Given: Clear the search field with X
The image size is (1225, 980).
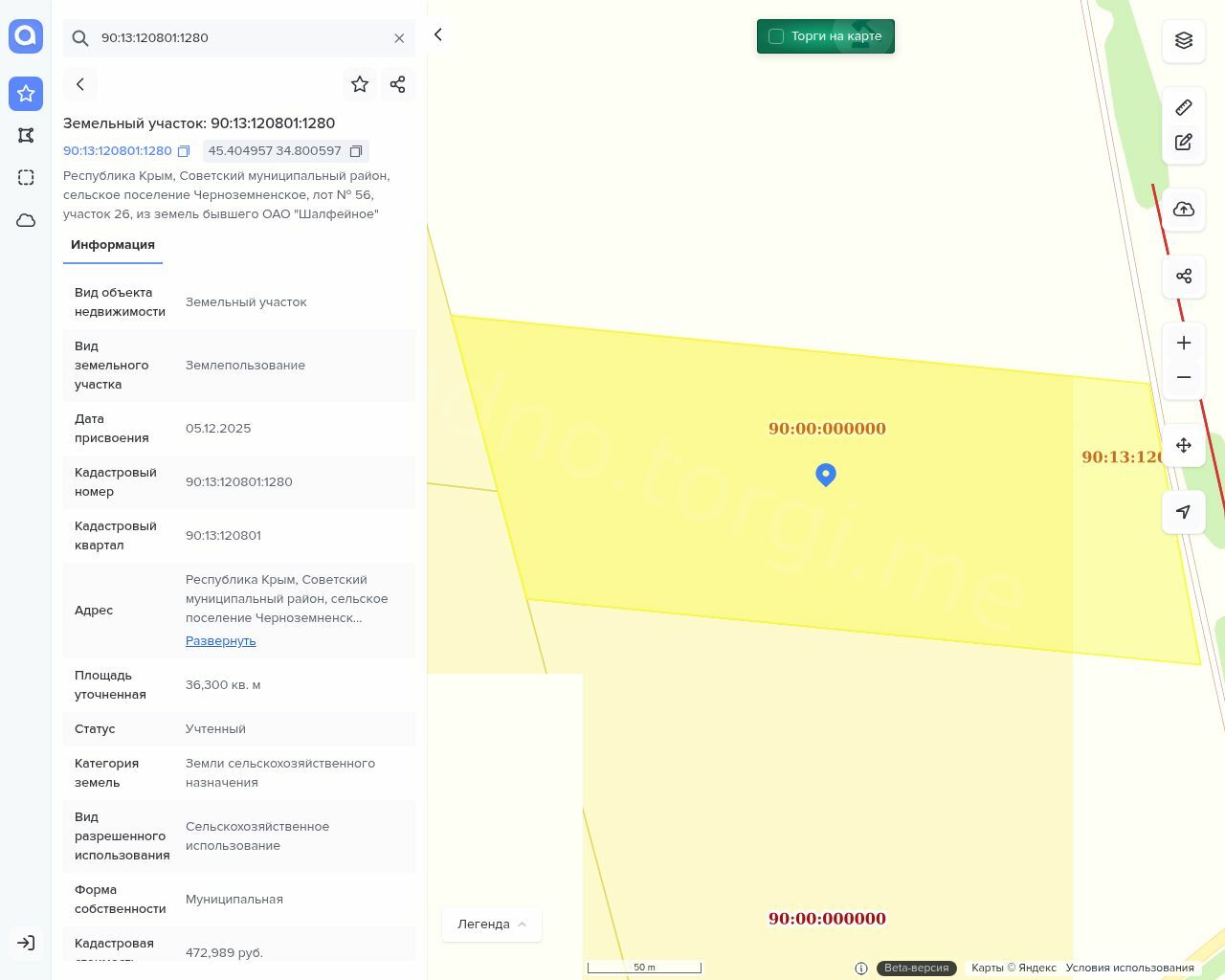Looking at the screenshot, I should (399, 38).
